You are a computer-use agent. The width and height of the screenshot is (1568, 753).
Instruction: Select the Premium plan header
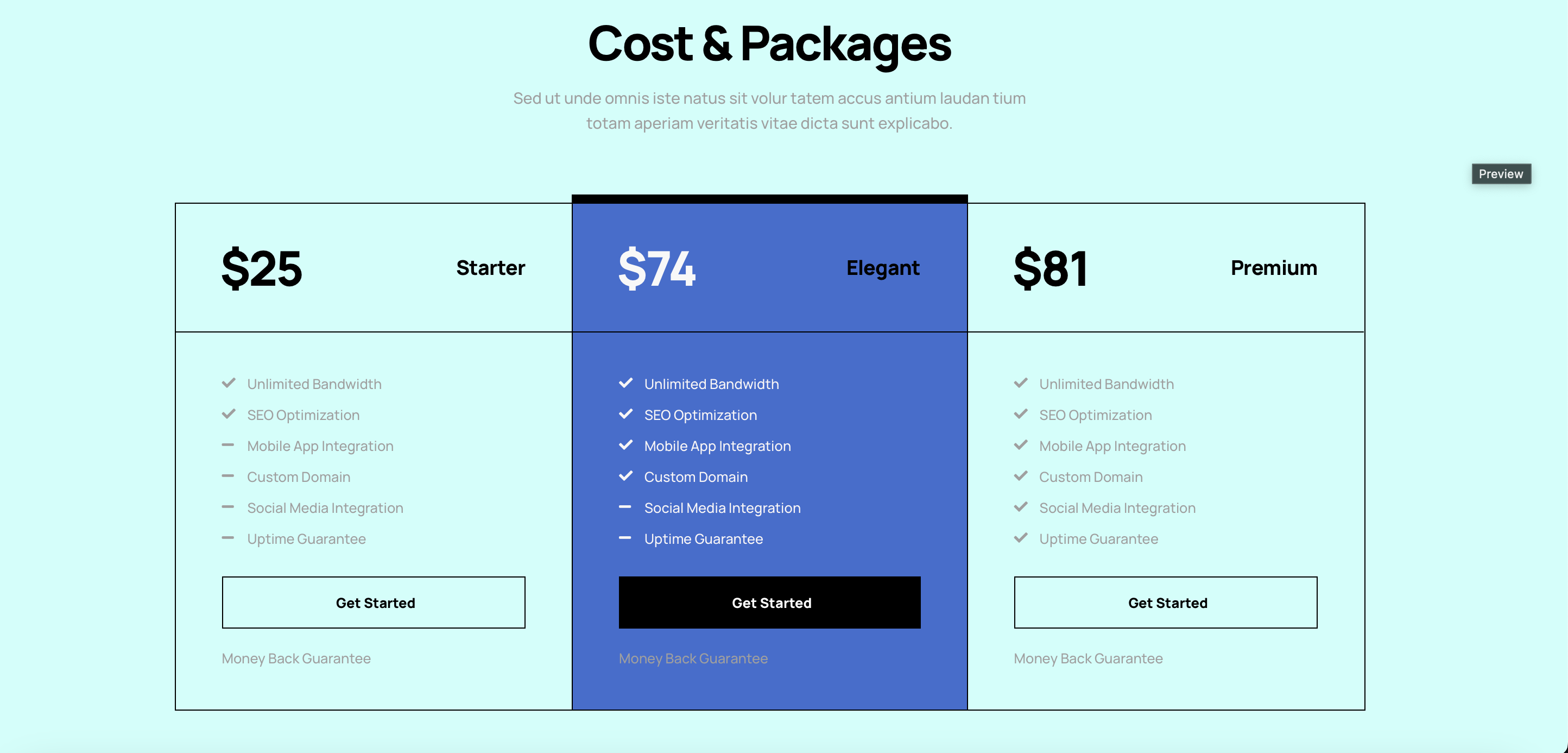[1273, 267]
